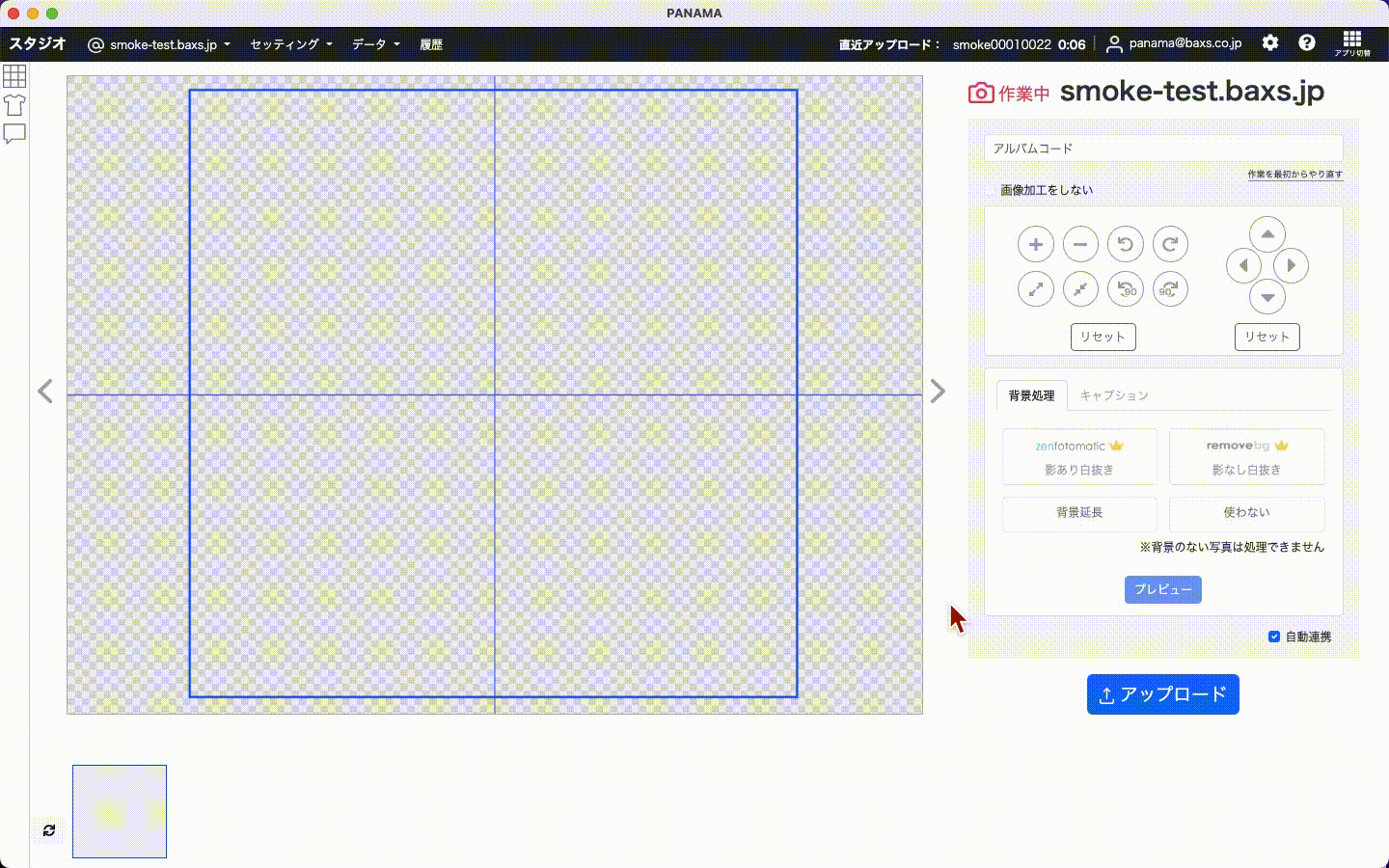Click the zoom in plus icon

(x=1035, y=244)
